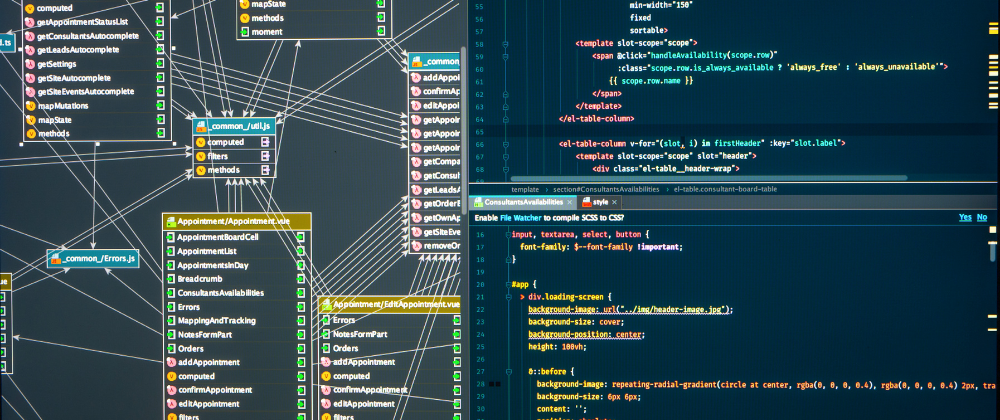Open the style editor tab
Image resolution: width=1000 pixels, height=420 pixels.
coord(599,202)
